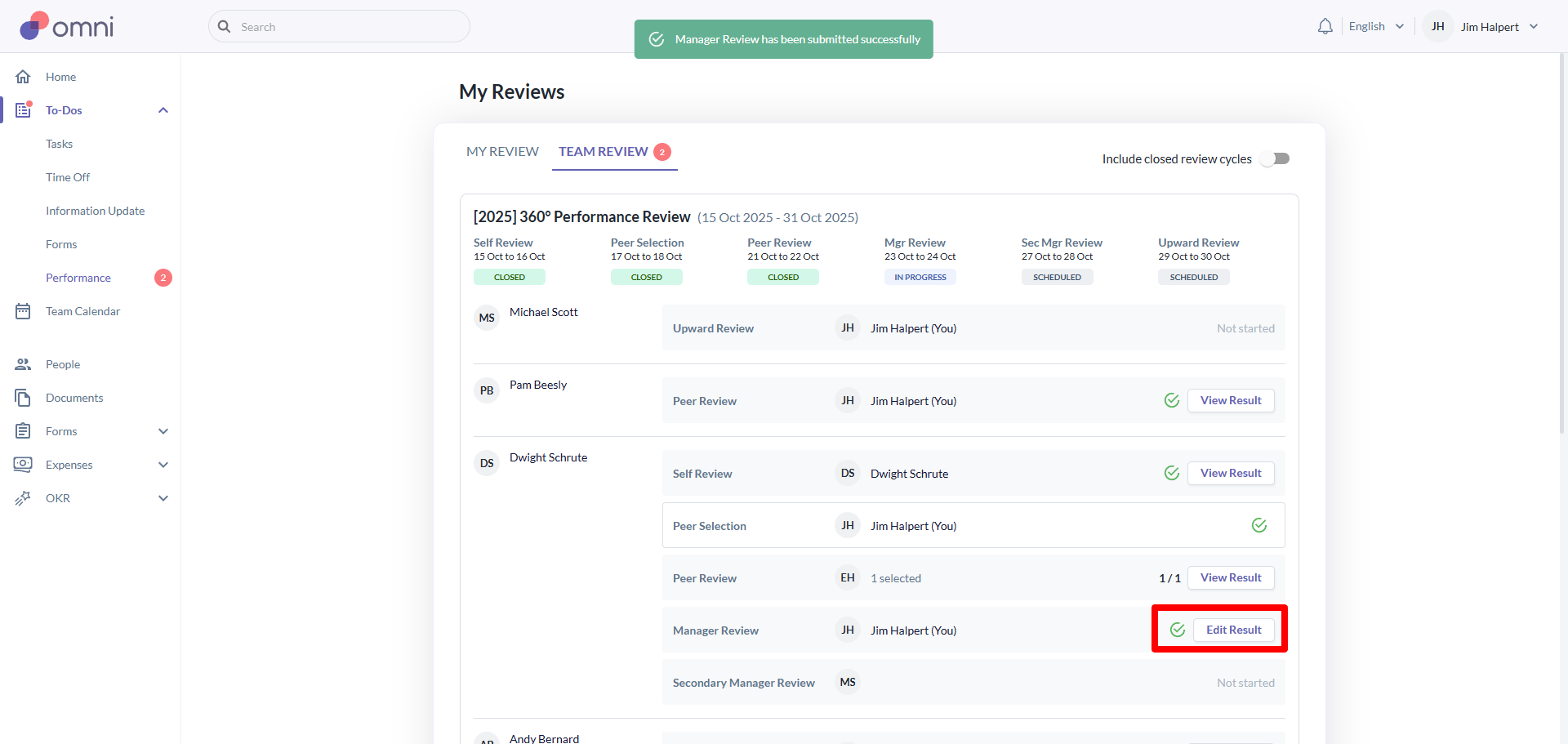
Task: Click the Sec Mgr Review SCHEDULED badge
Action: point(1057,277)
